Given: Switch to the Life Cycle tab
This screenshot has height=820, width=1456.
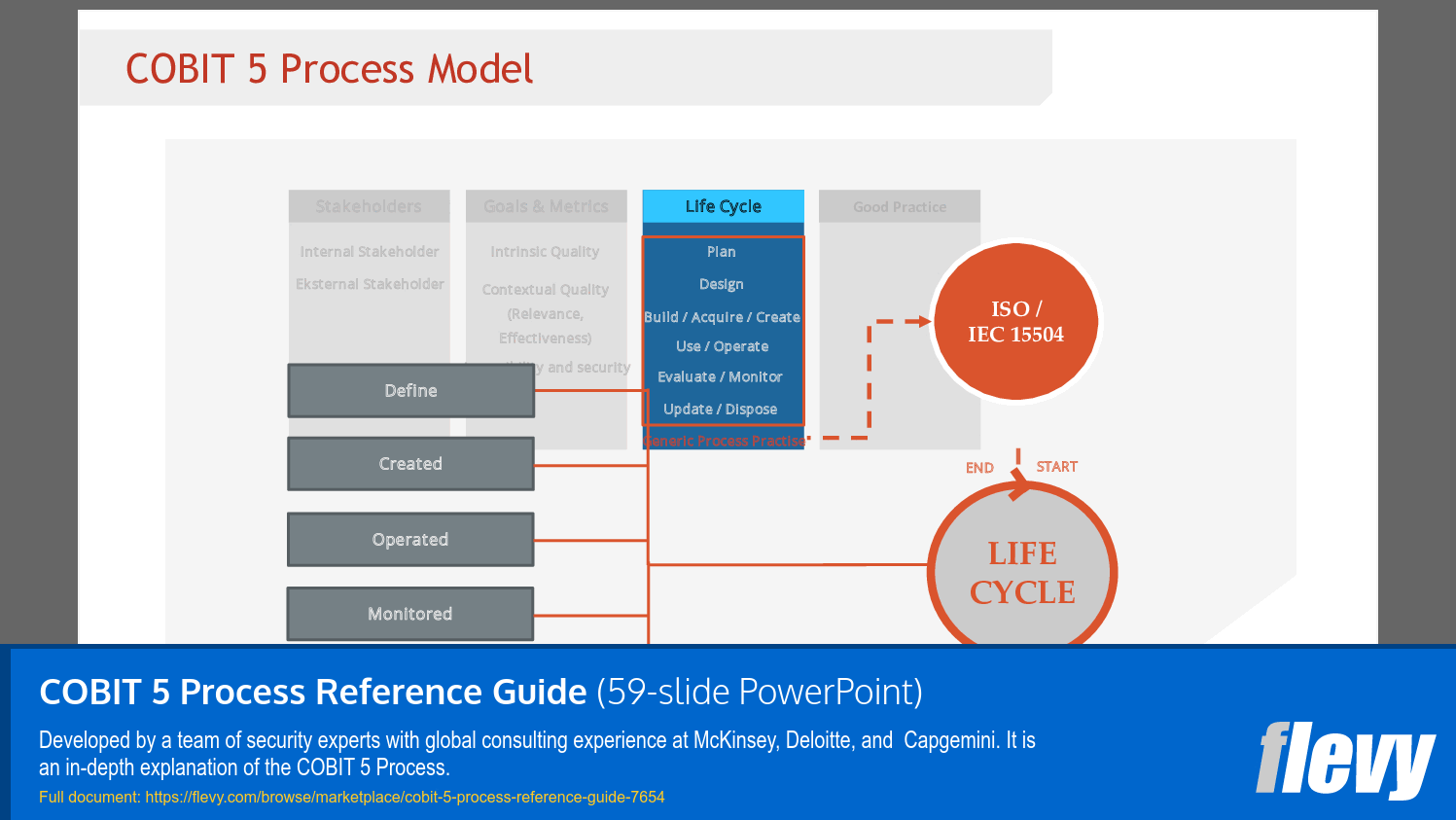Looking at the screenshot, I should (723, 205).
